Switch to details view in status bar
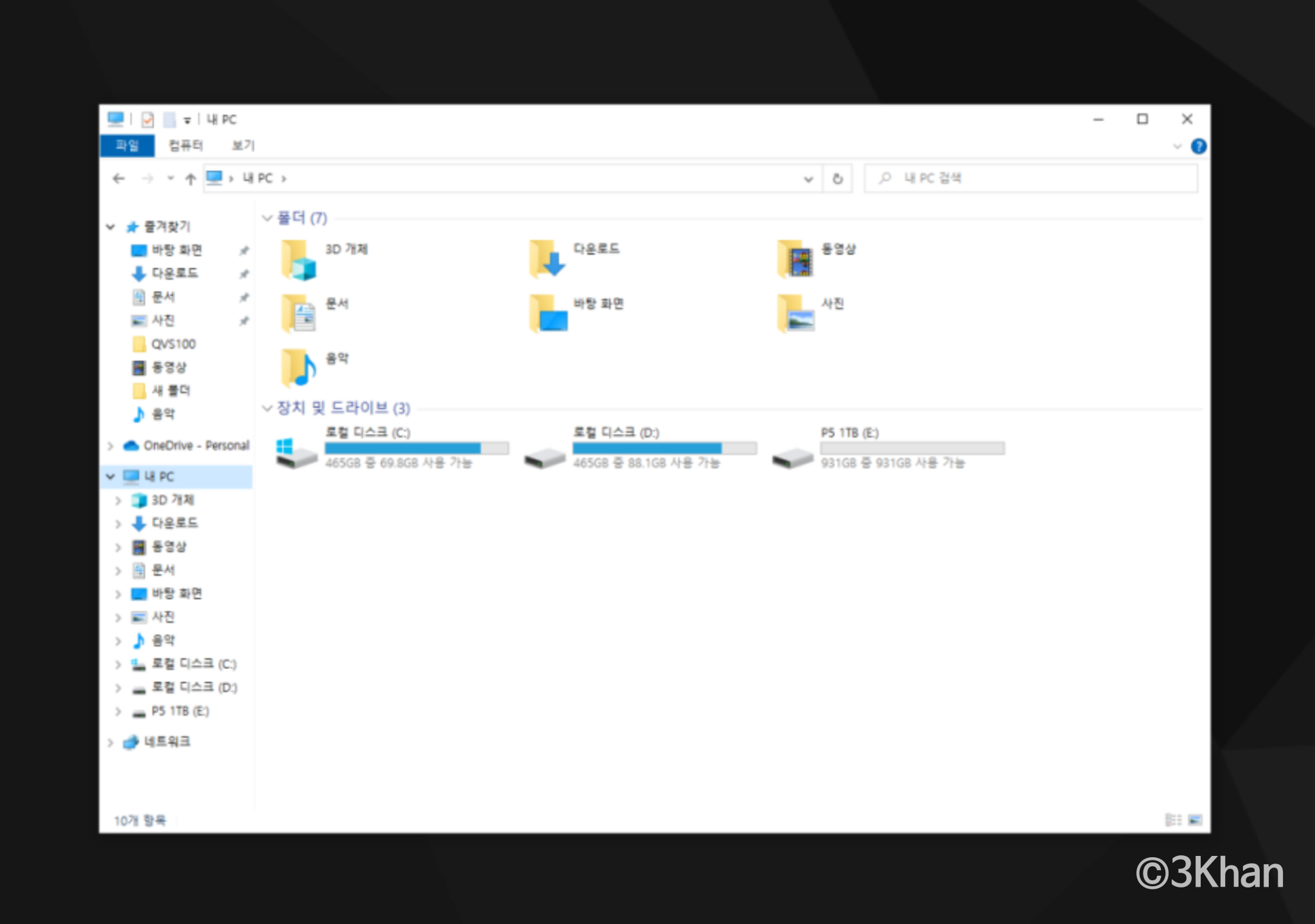The image size is (1315, 924). (x=1173, y=820)
